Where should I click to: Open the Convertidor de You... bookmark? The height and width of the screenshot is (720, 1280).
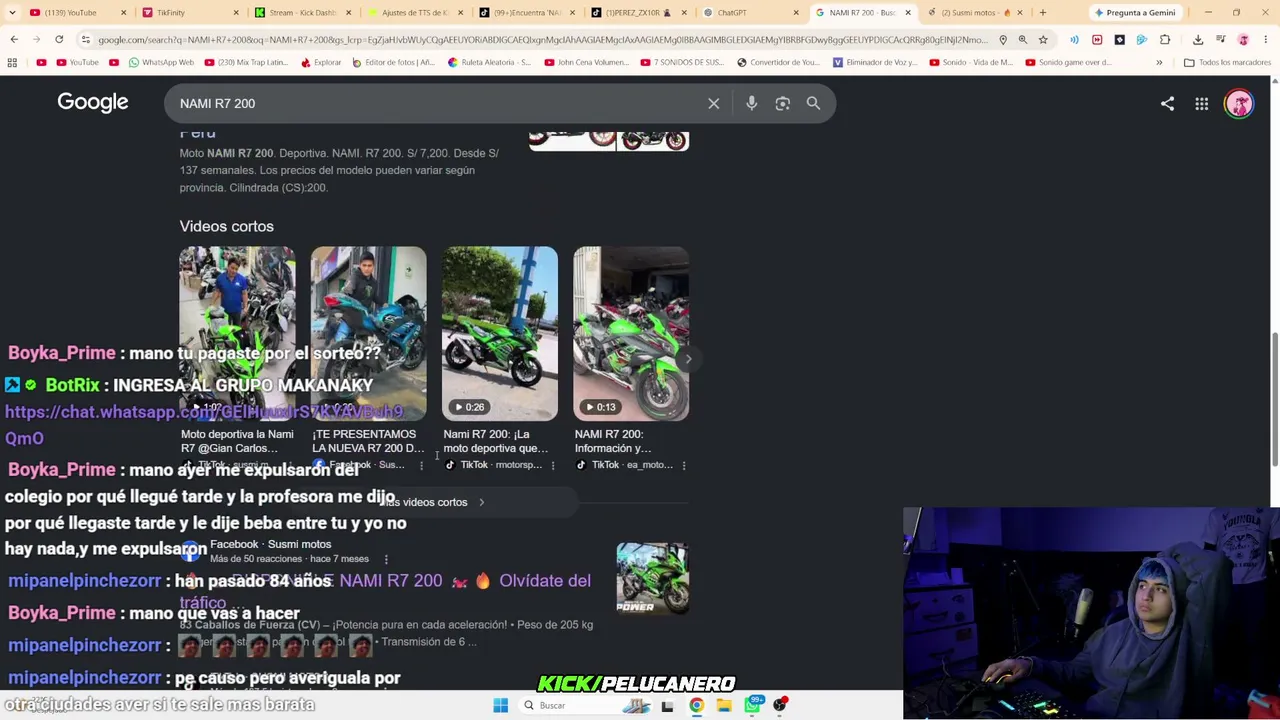(778, 62)
